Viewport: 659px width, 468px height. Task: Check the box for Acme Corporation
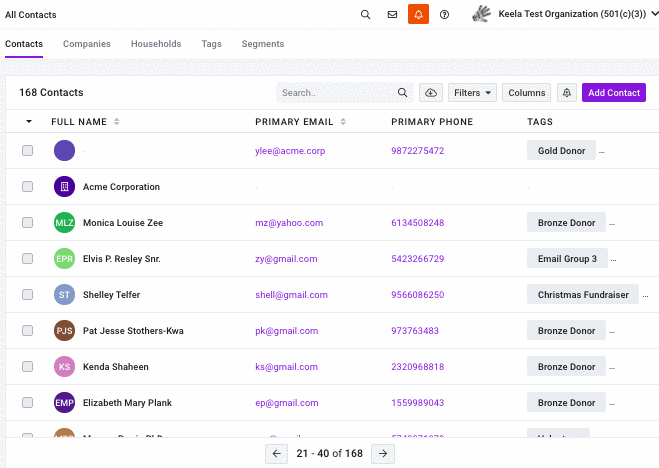click(x=27, y=187)
